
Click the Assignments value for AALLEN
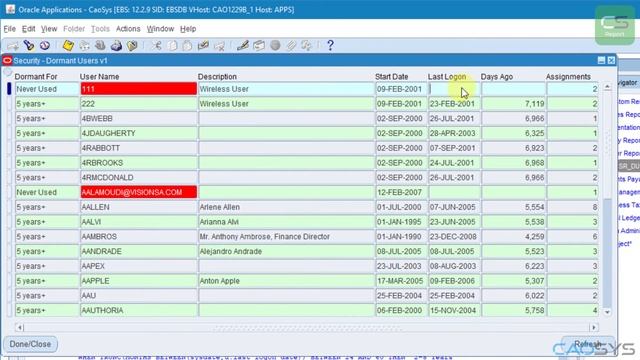[x=573, y=207]
